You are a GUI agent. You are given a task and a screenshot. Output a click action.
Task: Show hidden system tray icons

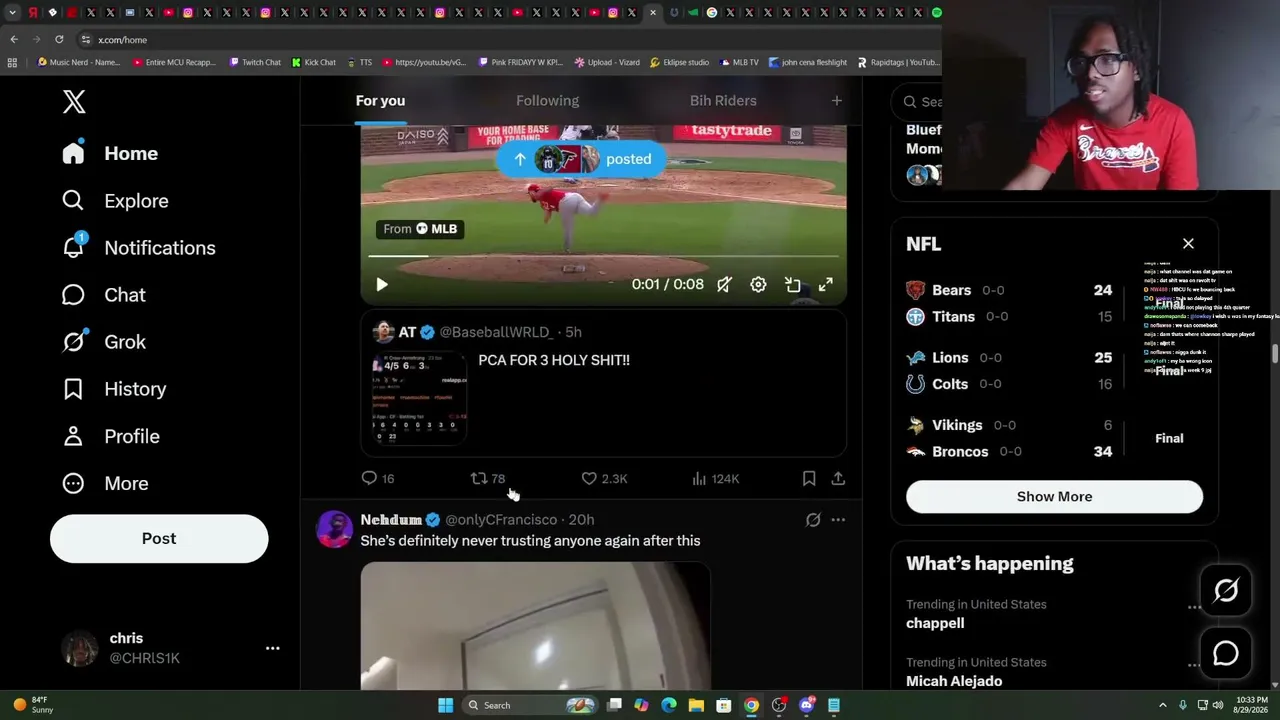(1162, 705)
